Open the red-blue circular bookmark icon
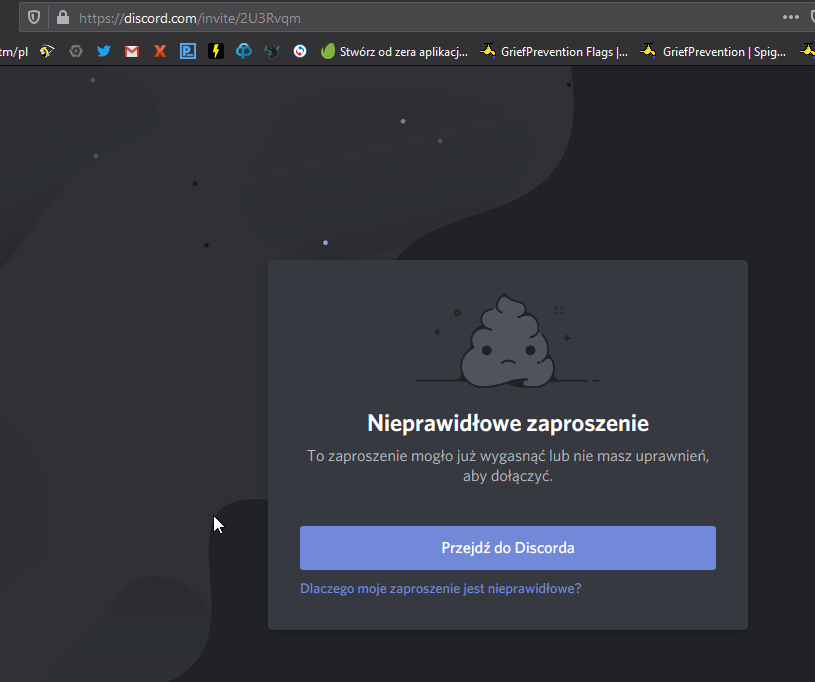Viewport: 815px width, 682px height. tap(299, 51)
